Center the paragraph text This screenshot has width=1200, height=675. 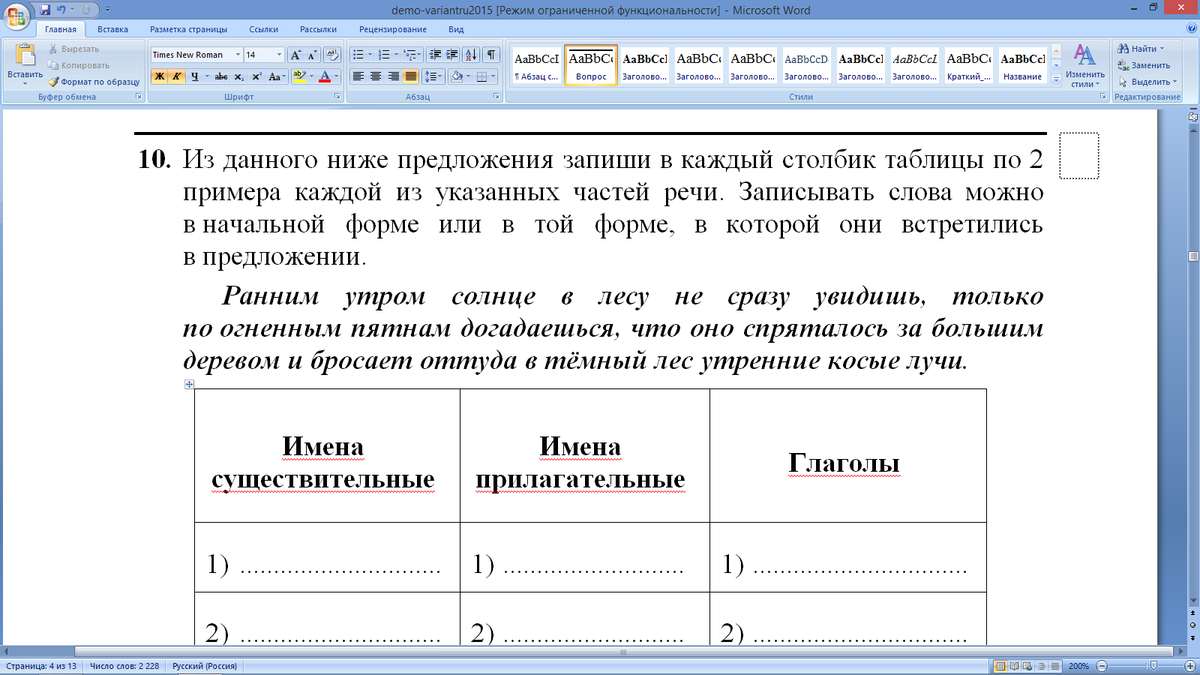click(x=377, y=76)
